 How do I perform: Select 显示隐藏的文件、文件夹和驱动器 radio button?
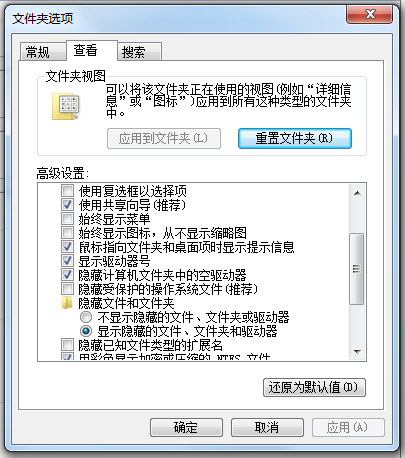(86, 331)
